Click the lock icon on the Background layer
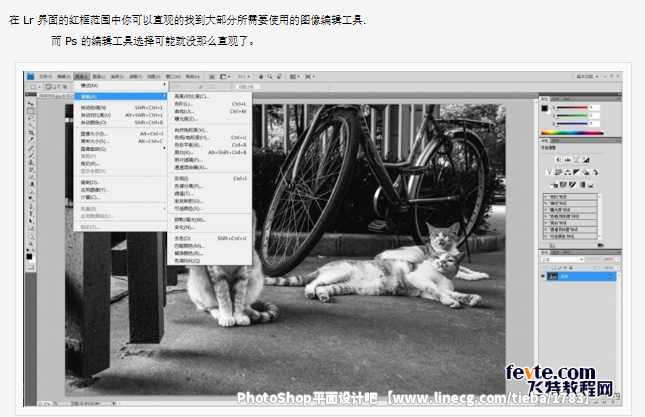The image size is (645, 417). tap(610, 277)
